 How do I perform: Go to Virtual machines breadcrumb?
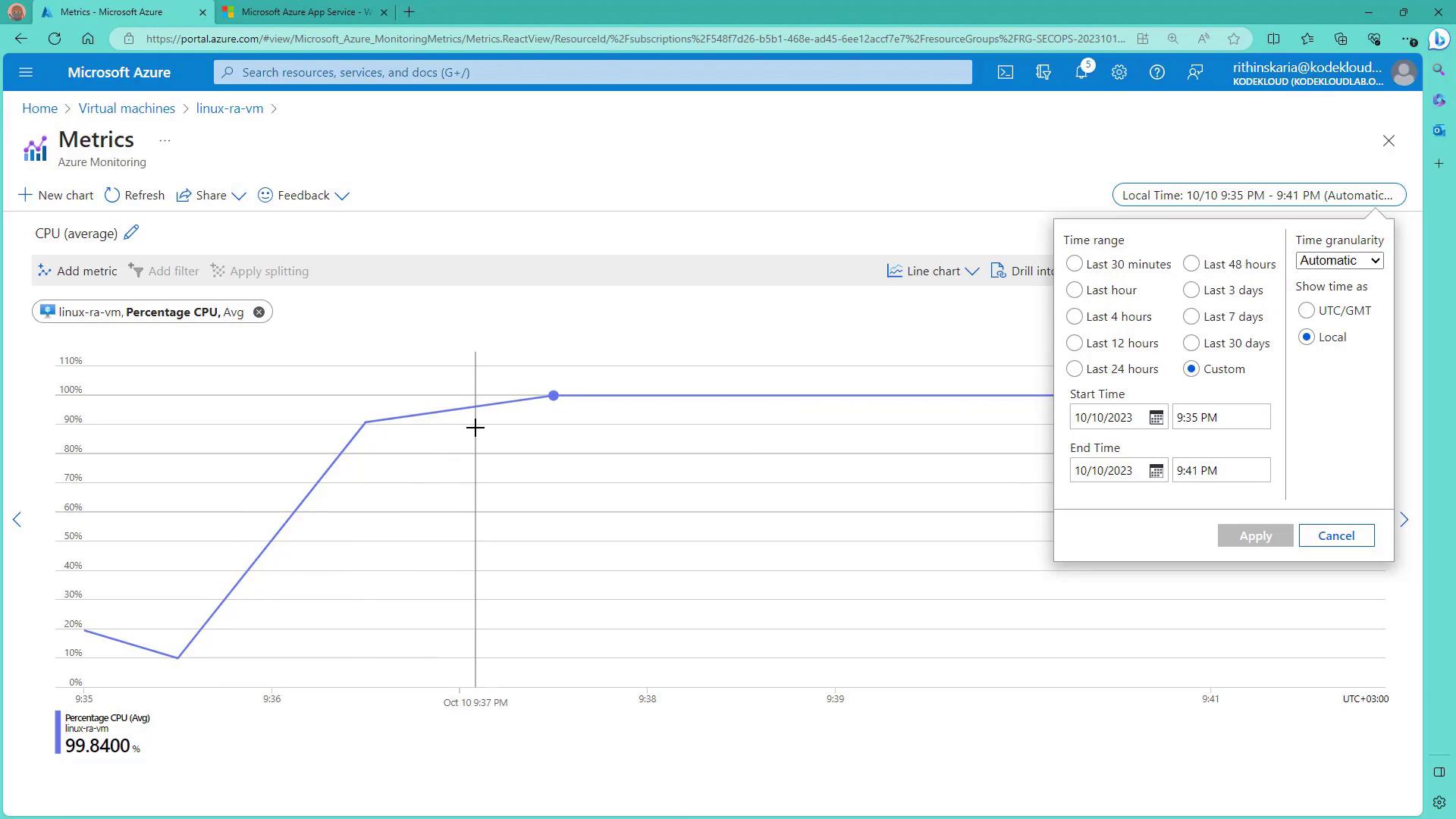point(127,108)
